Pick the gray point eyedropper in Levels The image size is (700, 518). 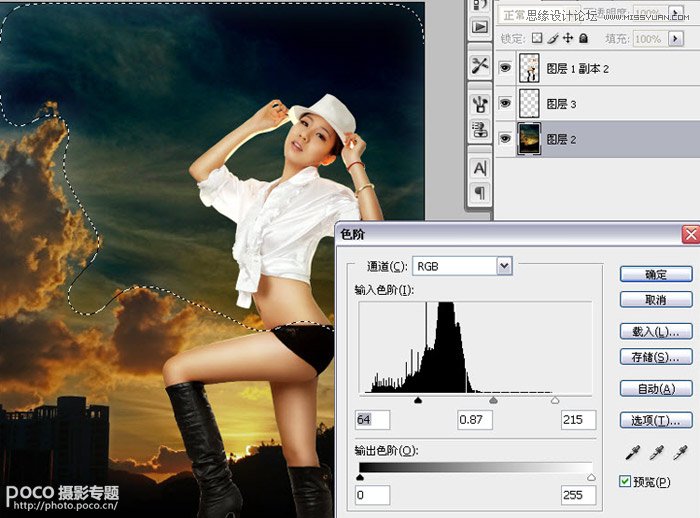(656, 453)
